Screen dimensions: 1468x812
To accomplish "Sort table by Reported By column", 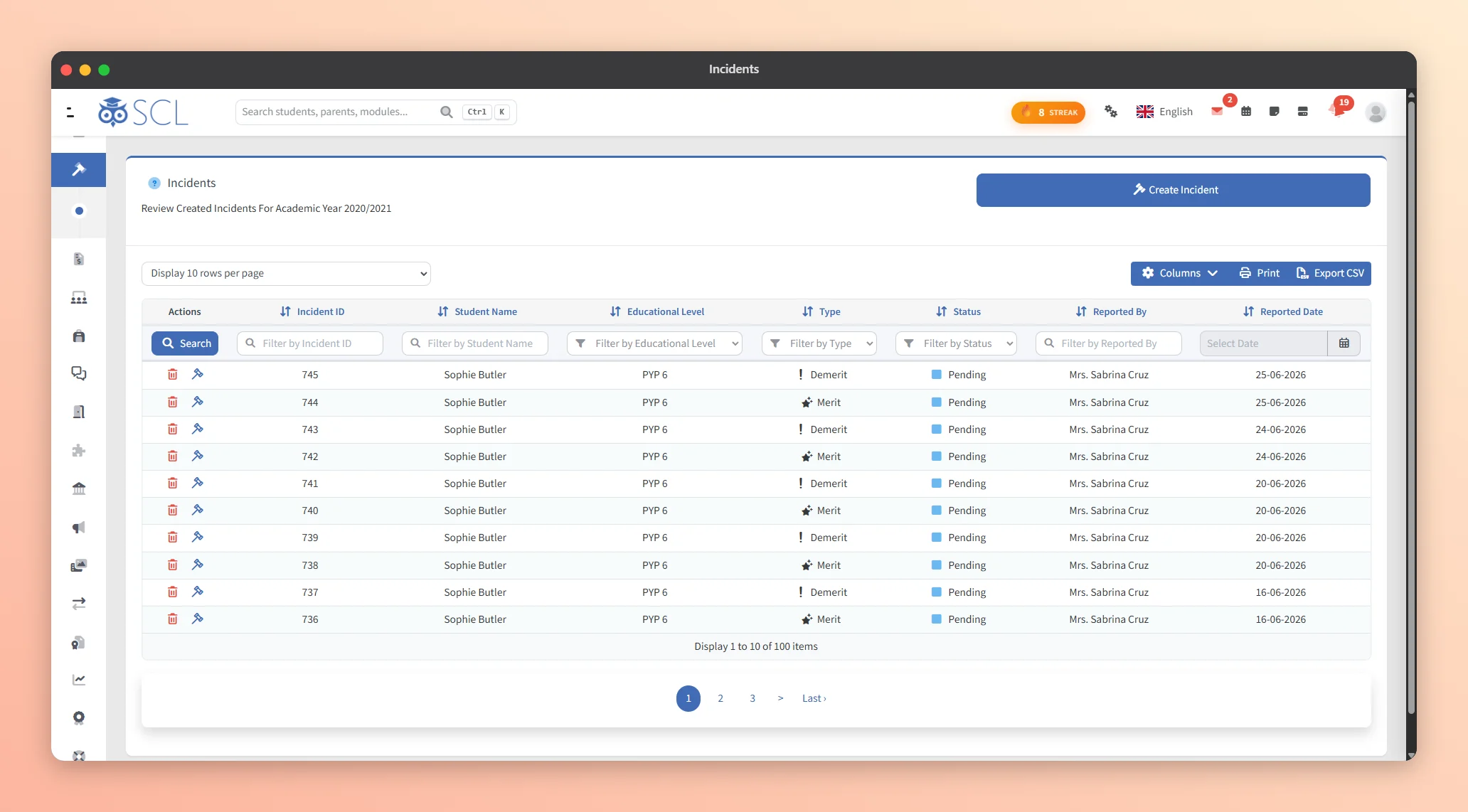I will tap(1111, 312).
